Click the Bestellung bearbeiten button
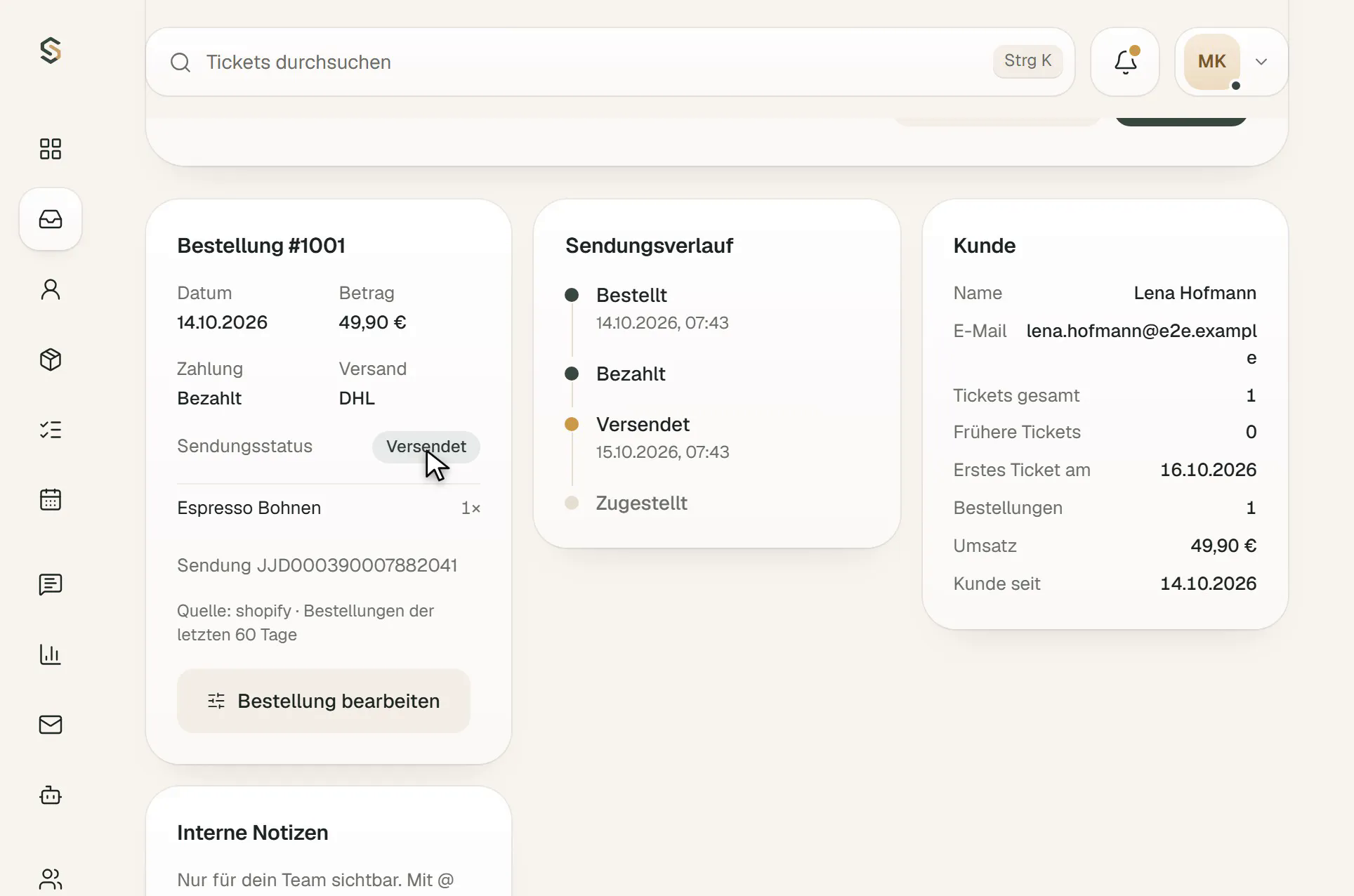The width and height of the screenshot is (1354, 896). click(x=324, y=701)
